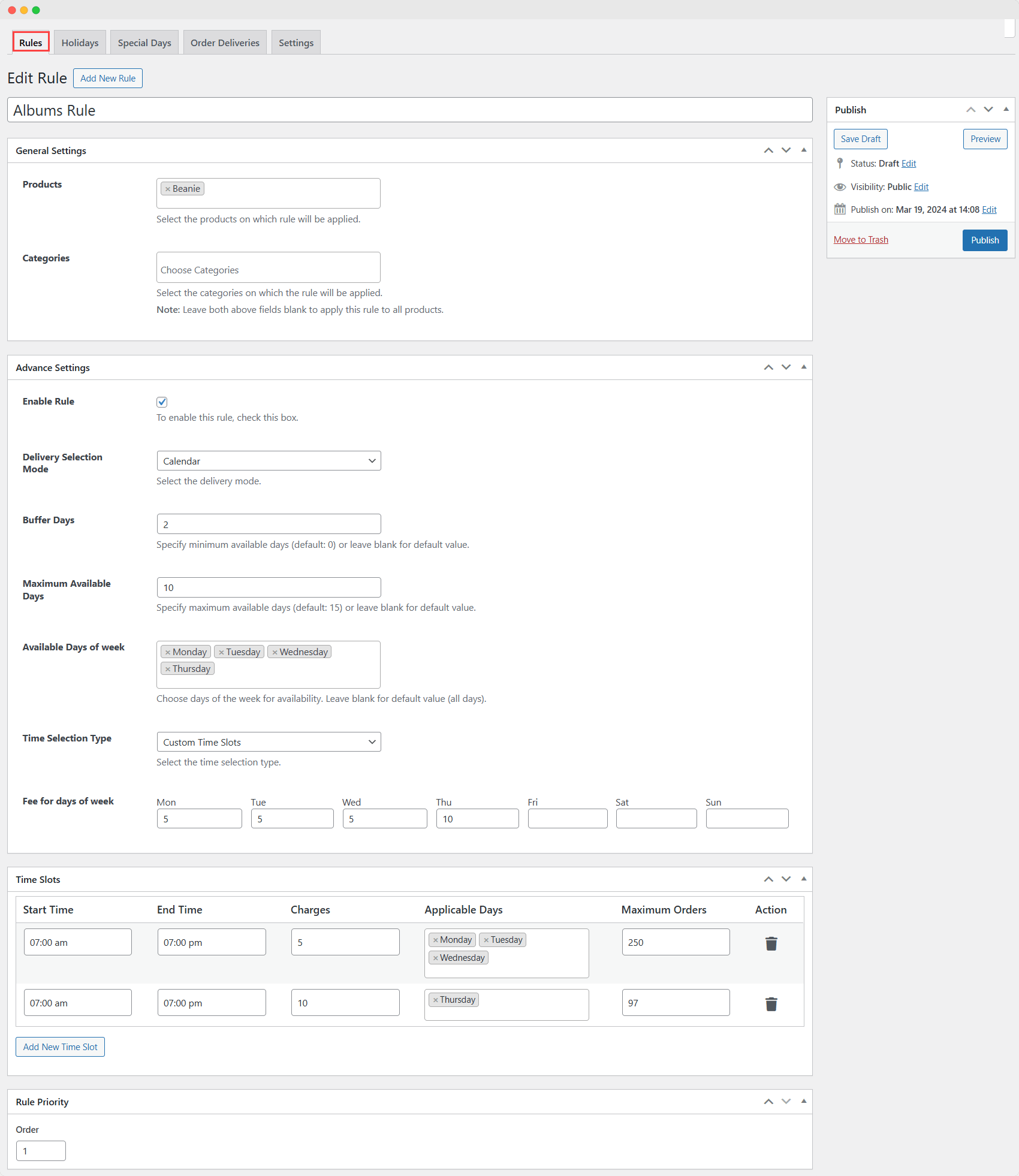Click the calendar icon beside Publish on date

(840, 209)
